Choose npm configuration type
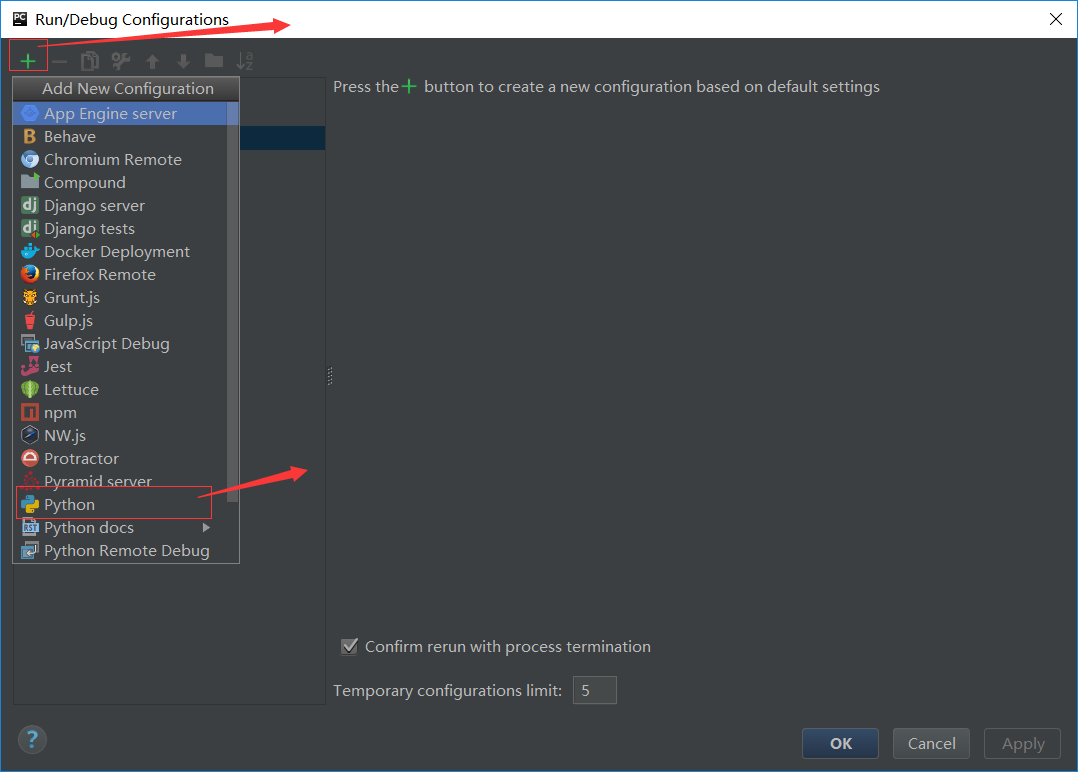Viewport: 1078px width, 772px height. click(120, 413)
